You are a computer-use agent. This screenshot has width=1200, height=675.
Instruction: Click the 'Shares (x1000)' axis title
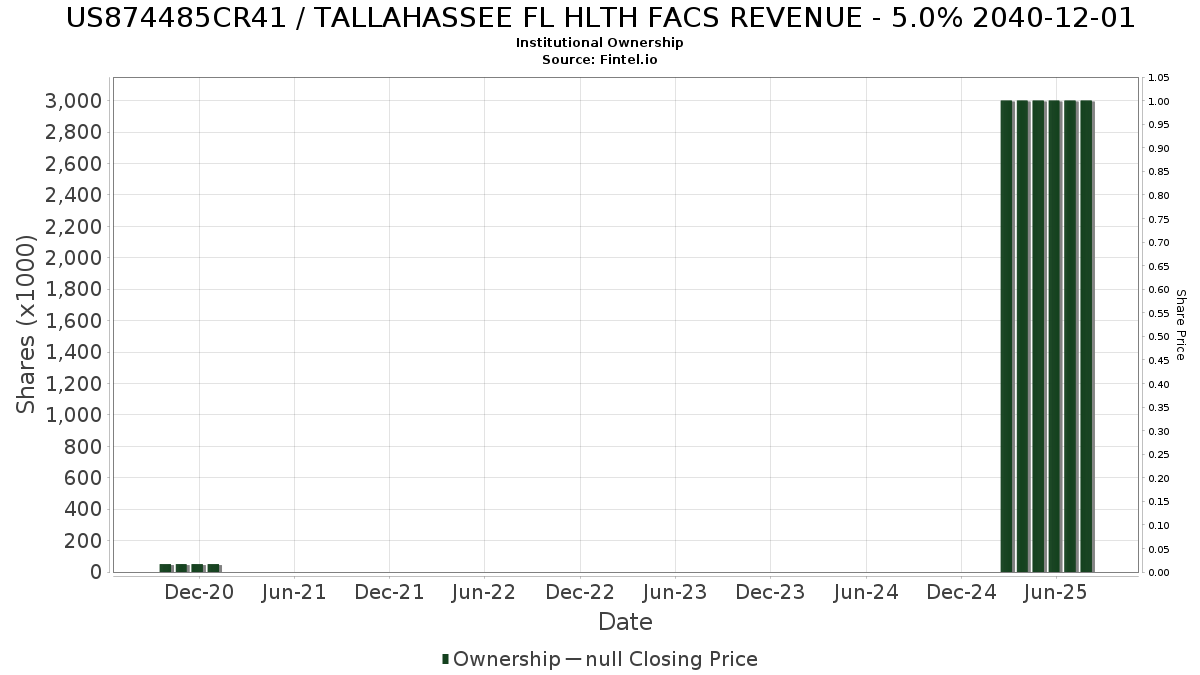(27, 324)
